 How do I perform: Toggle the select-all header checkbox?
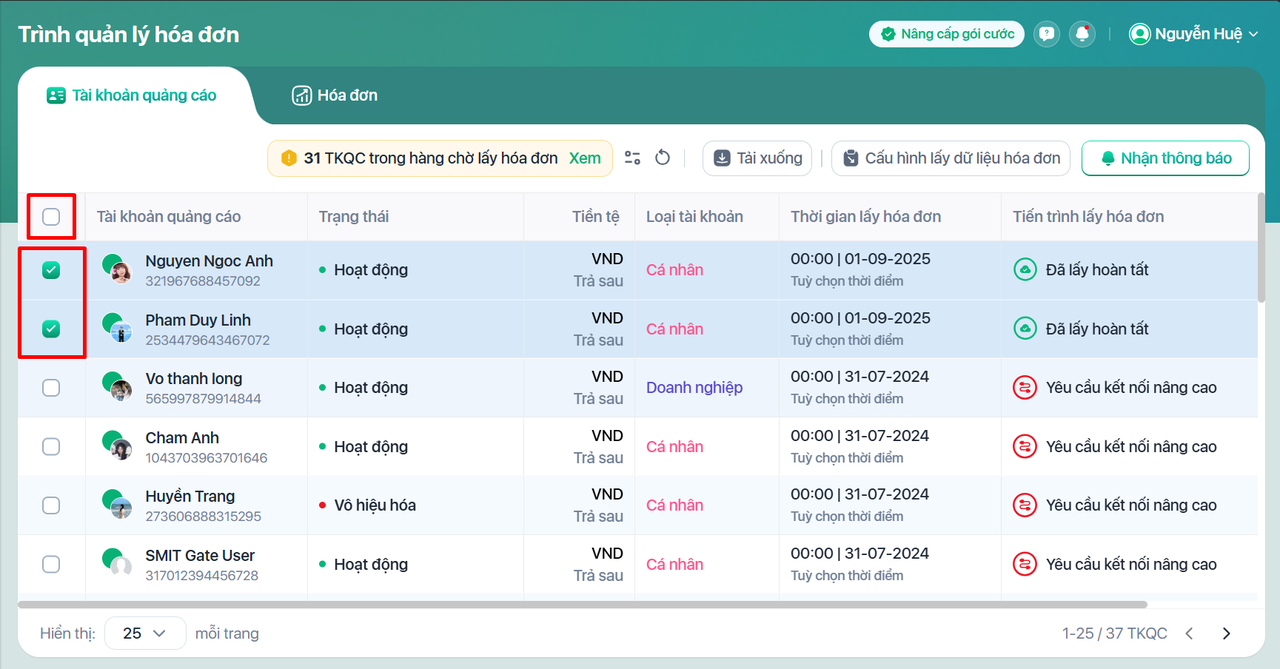point(51,217)
